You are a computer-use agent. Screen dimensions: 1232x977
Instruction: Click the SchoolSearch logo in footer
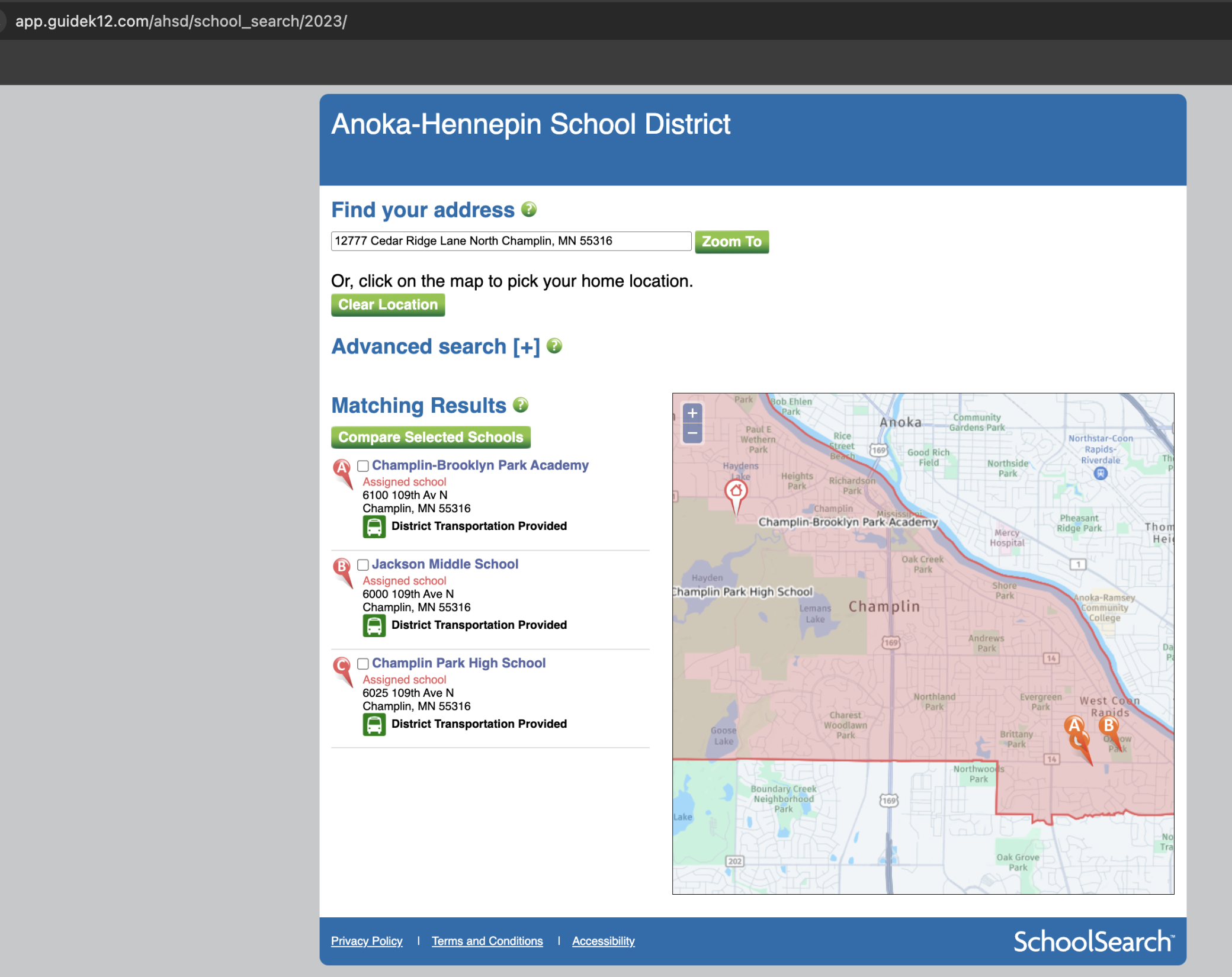(x=1093, y=941)
